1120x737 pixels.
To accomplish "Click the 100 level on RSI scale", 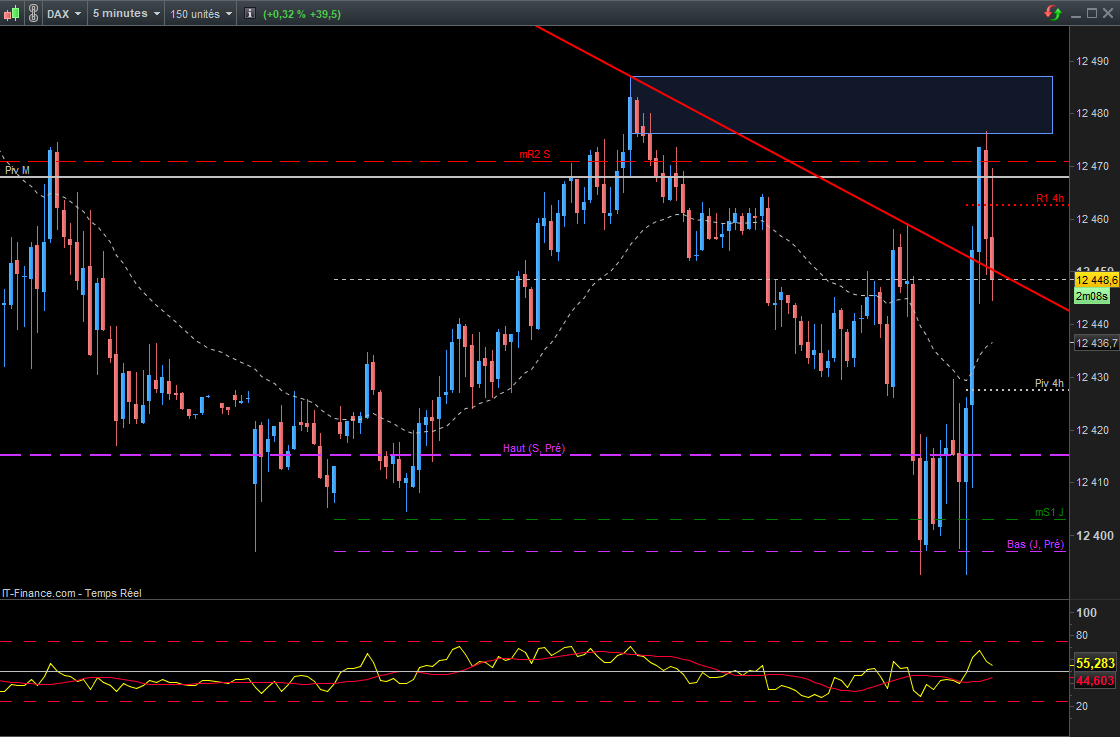I will pyautogui.click(x=1086, y=613).
